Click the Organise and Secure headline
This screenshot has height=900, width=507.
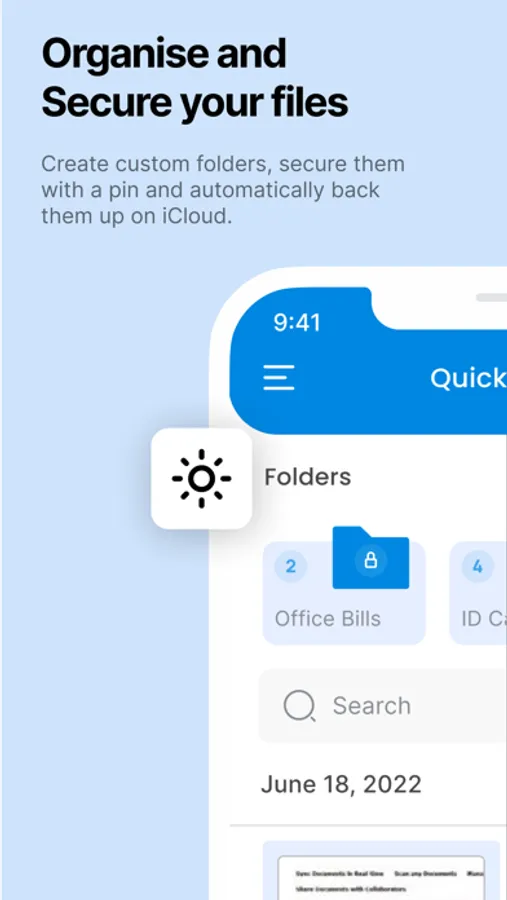tap(195, 77)
